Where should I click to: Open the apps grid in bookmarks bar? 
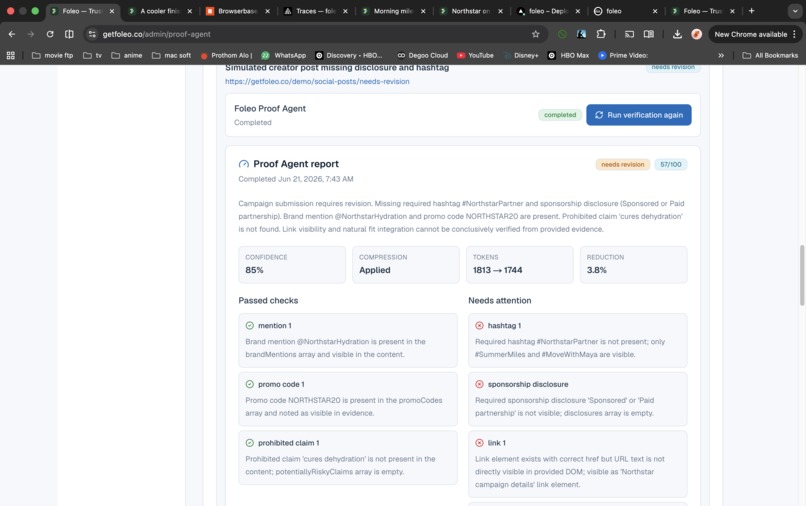click(10, 55)
